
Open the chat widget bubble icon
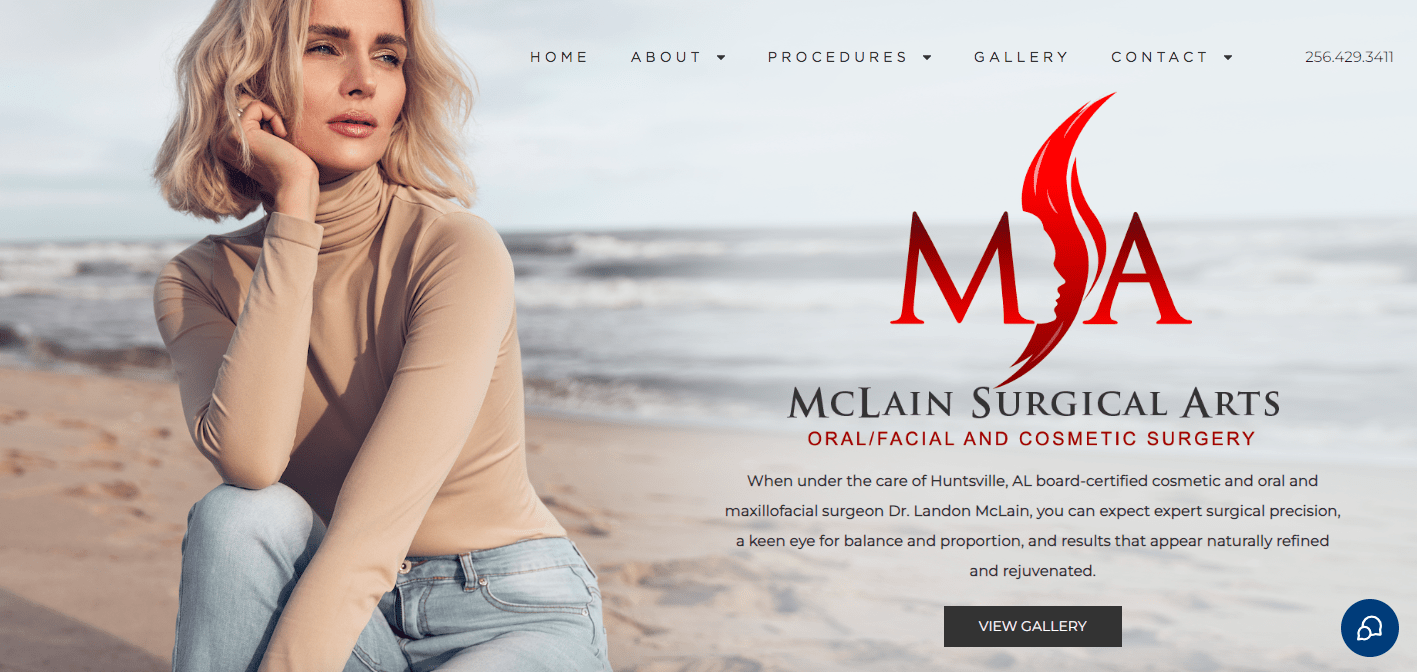click(1369, 628)
